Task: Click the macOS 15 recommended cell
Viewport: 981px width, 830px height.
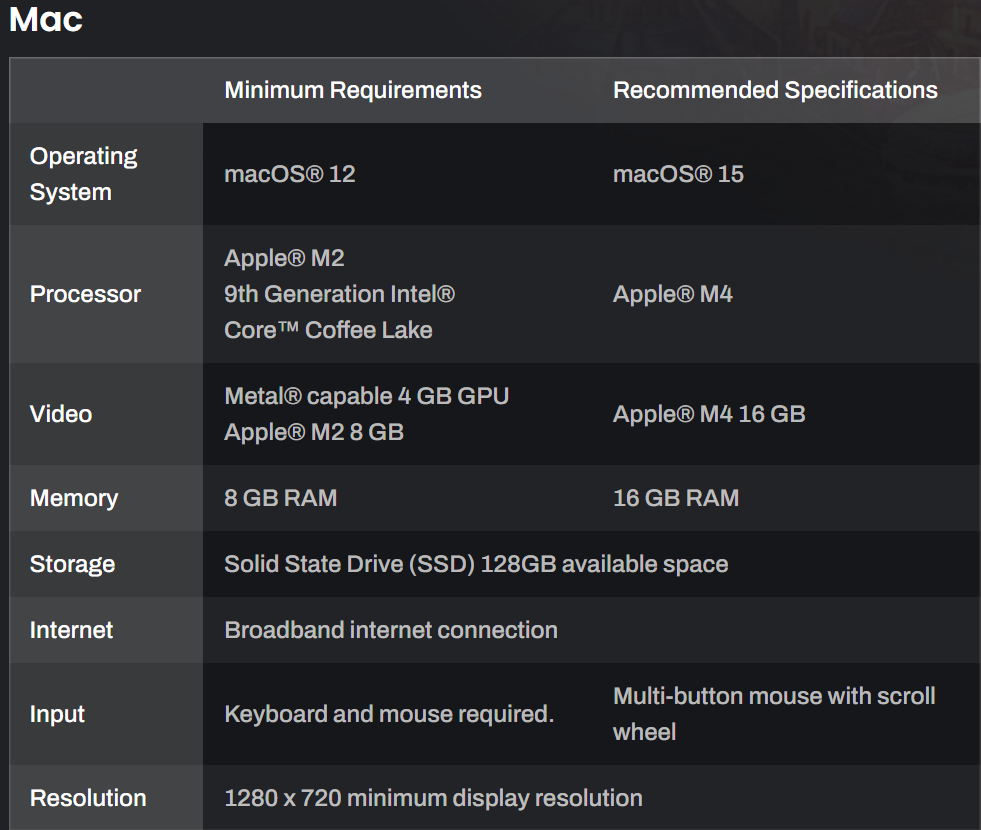Action: coord(678,174)
